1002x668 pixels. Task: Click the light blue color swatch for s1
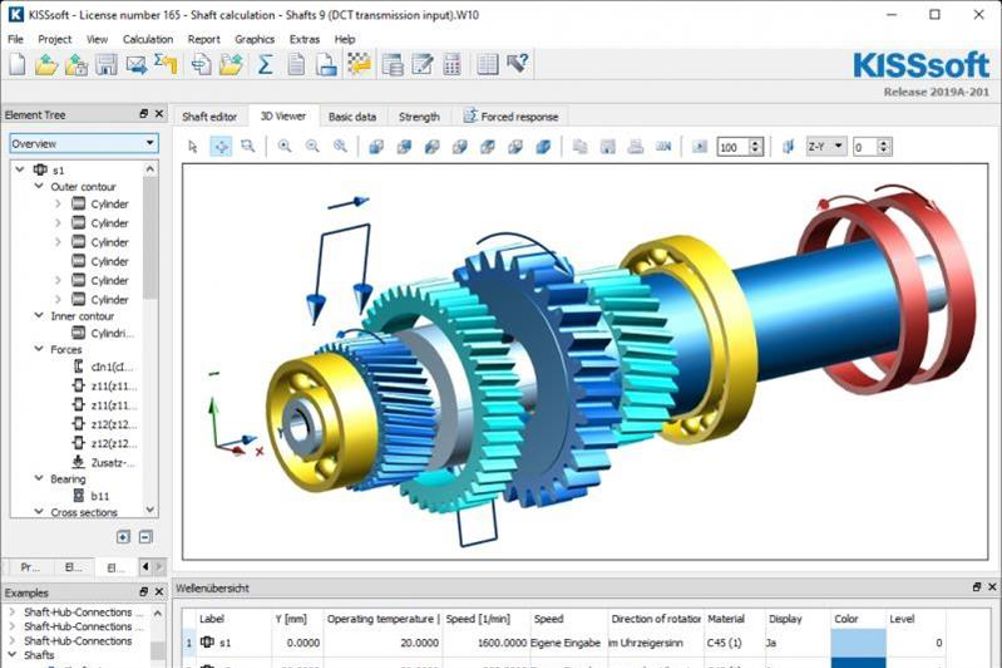pyautogui.click(x=858, y=643)
